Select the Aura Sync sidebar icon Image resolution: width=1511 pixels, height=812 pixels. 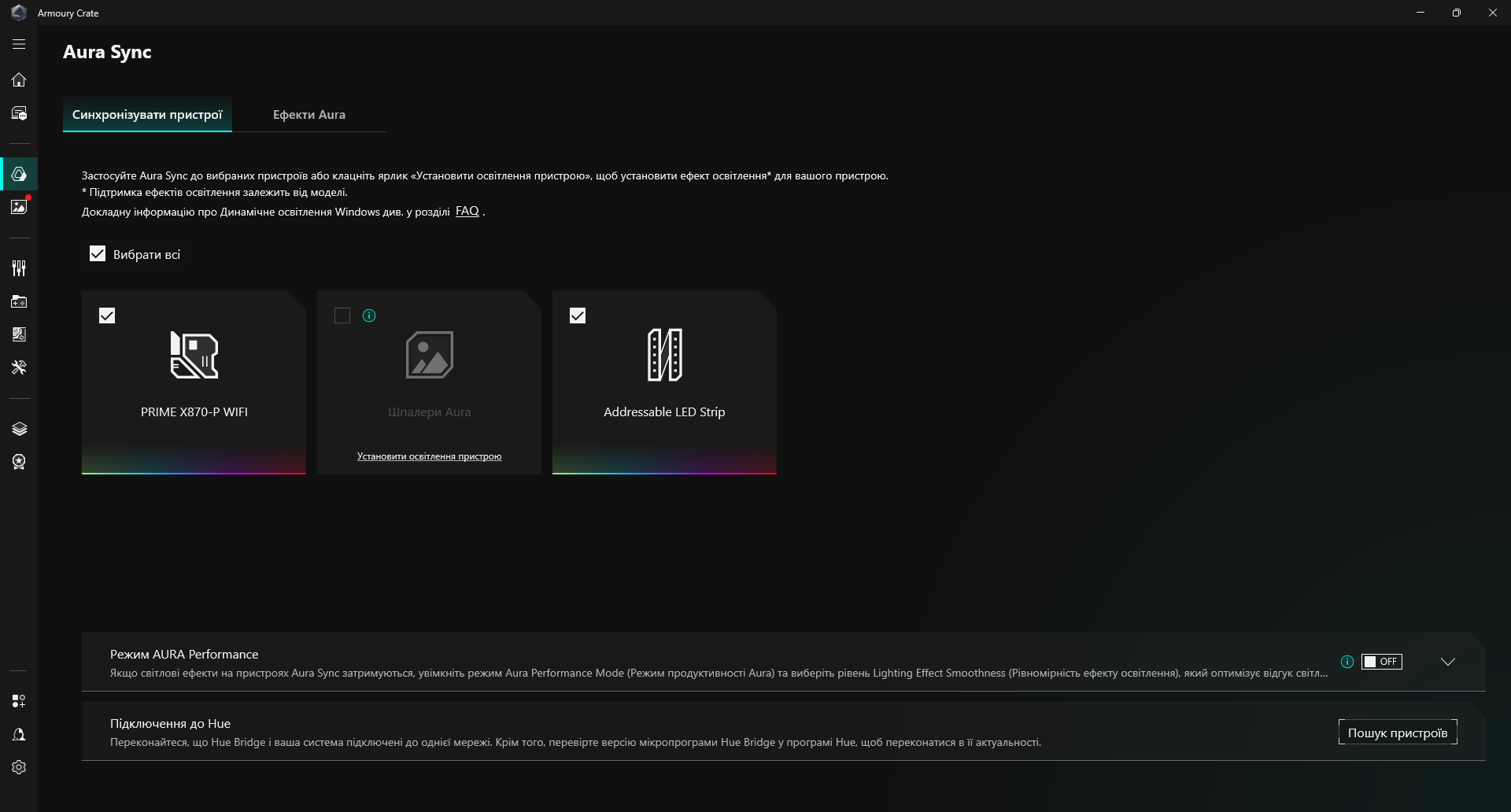pos(19,174)
